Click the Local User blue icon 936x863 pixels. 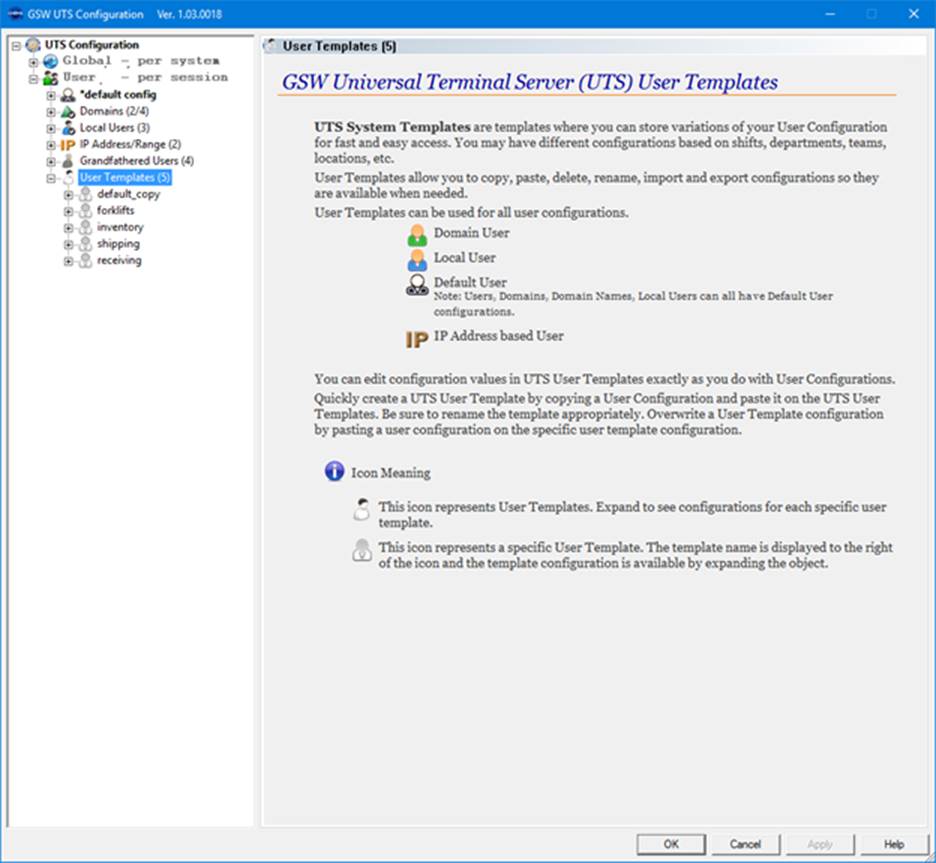pyautogui.click(x=417, y=260)
